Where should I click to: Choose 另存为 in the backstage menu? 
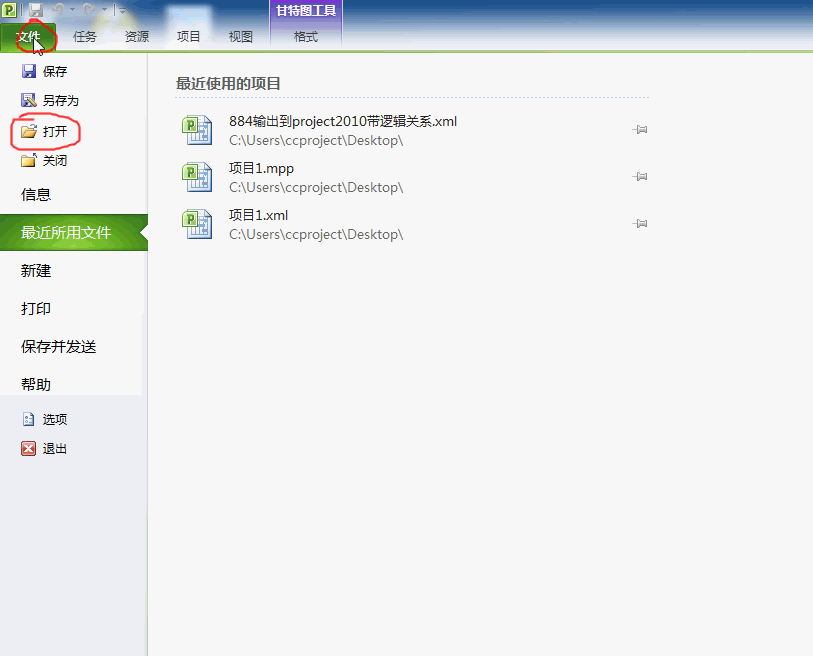coord(61,100)
